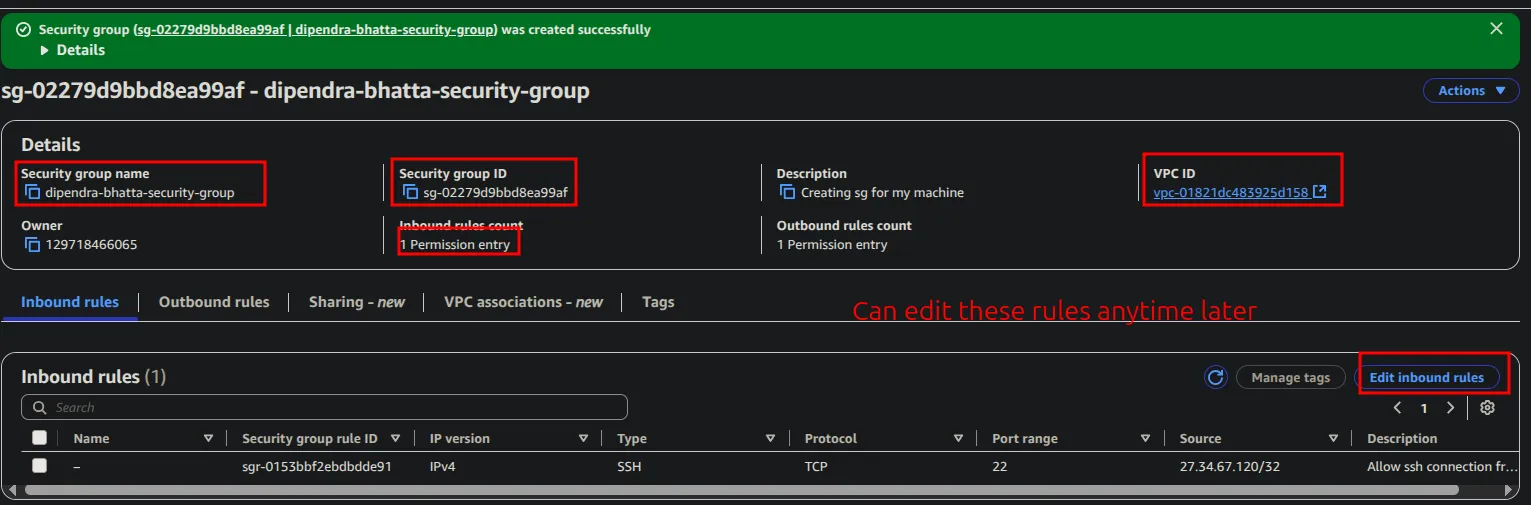Copy the Description text icon
Image resolution: width=1531 pixels, height=505 pixels.
point(788,192)
